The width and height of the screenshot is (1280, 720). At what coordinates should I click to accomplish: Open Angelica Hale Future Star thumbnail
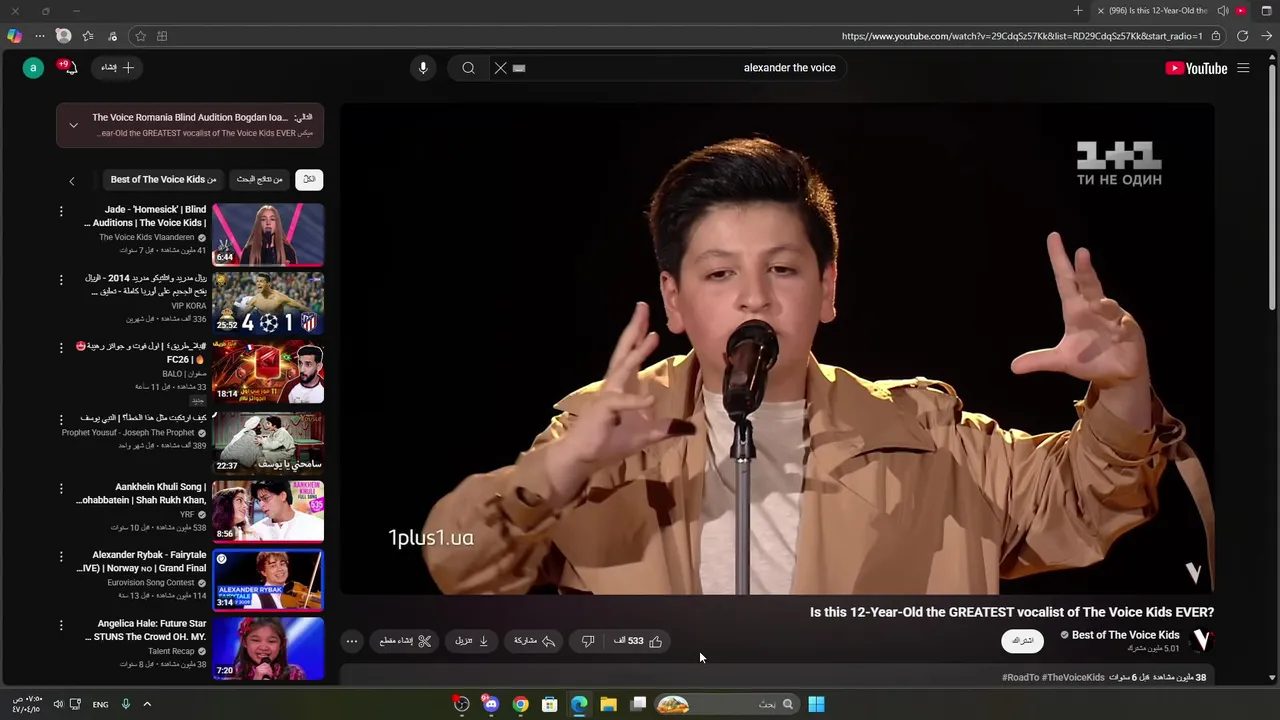point(268,648)
